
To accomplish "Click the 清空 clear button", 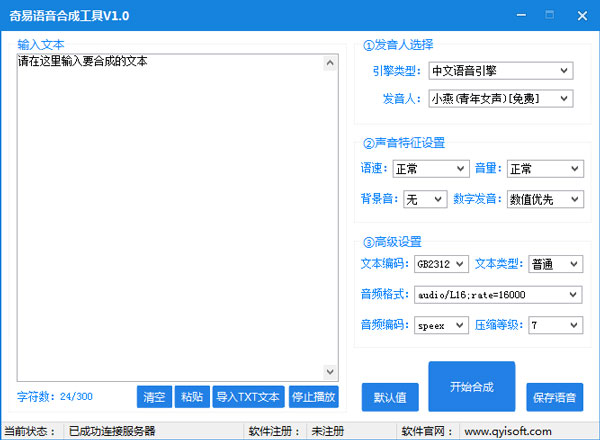I will point(154,397).
